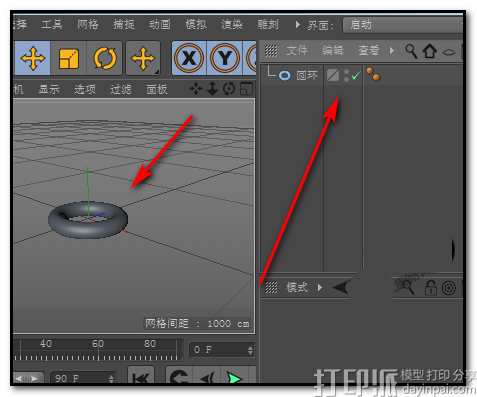Click the home icon in object manager
Viewport: 477px width, 397px height.
[x=429, y=51]
